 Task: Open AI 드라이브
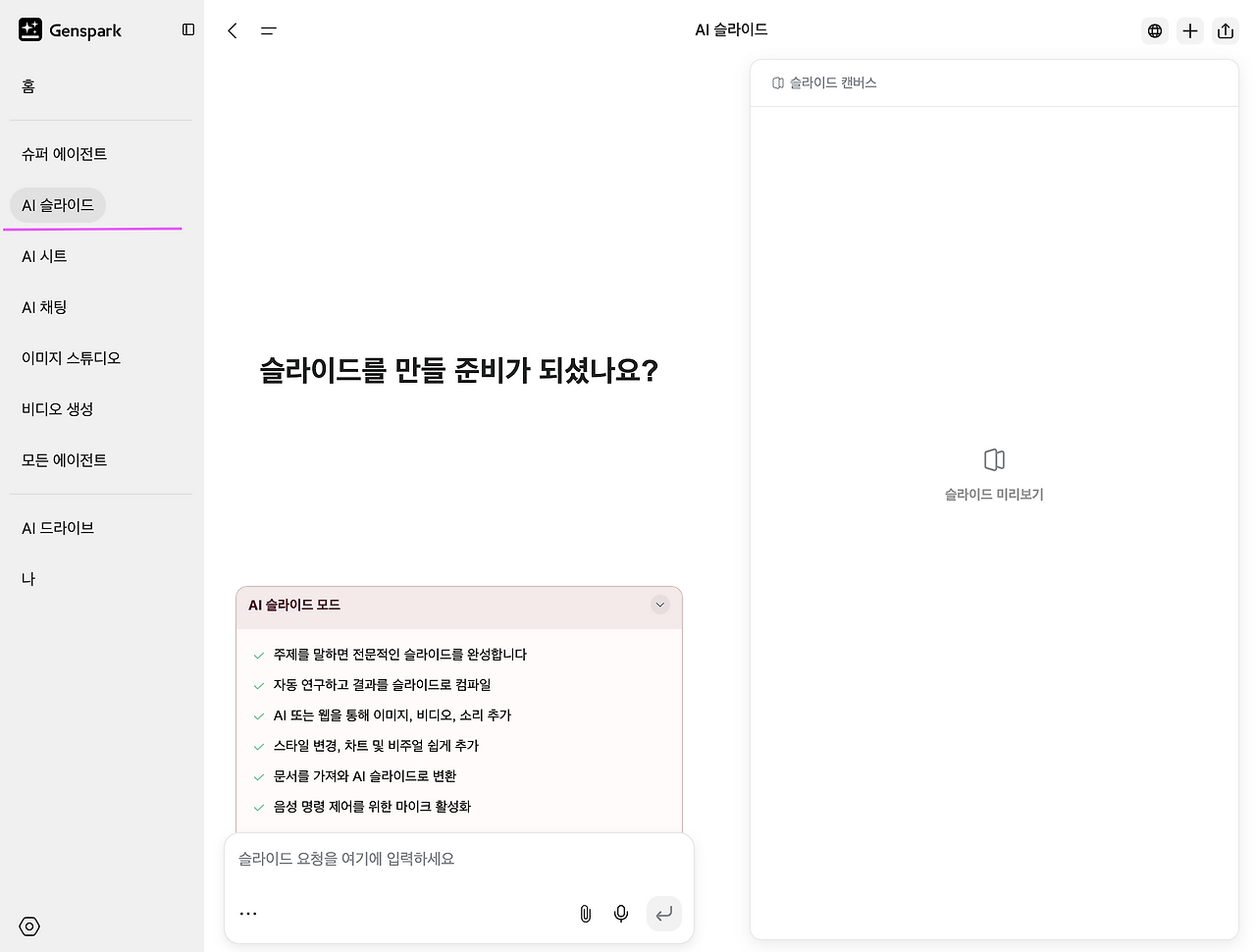pyautogui.click(x=57, y=527)
